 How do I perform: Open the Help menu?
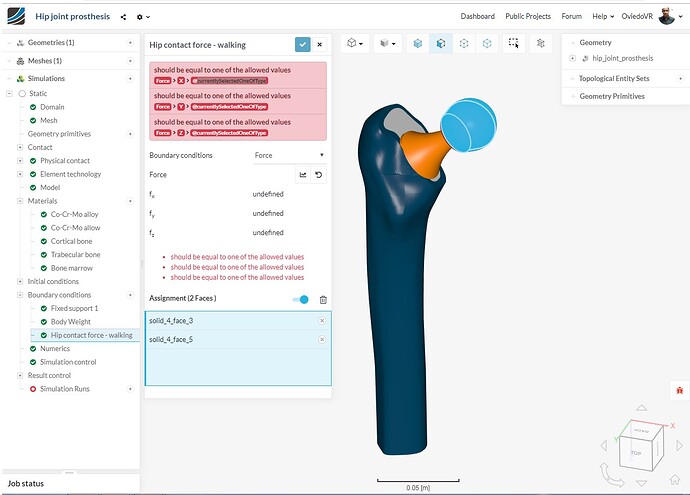coord(603,16)
